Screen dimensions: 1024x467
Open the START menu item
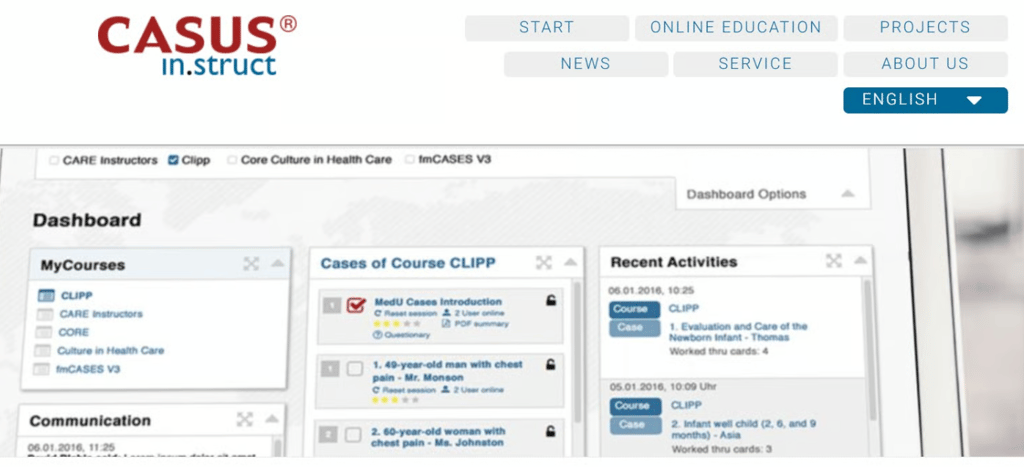[x=547, y=28]
